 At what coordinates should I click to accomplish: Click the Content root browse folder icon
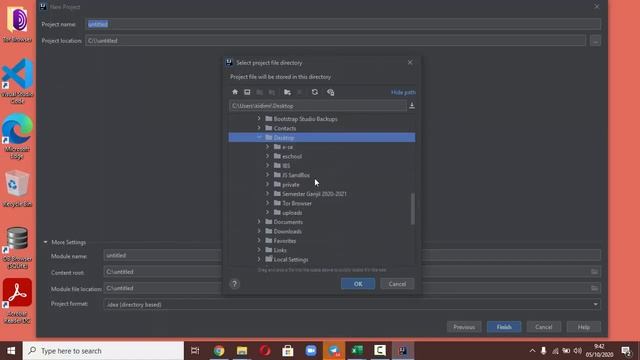coord(594,272)
